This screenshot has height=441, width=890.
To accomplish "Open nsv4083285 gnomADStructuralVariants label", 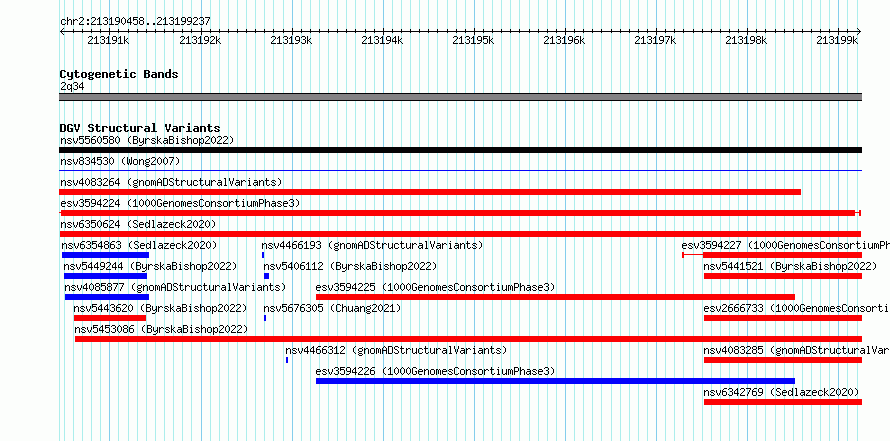I will [x=796, y=350].
